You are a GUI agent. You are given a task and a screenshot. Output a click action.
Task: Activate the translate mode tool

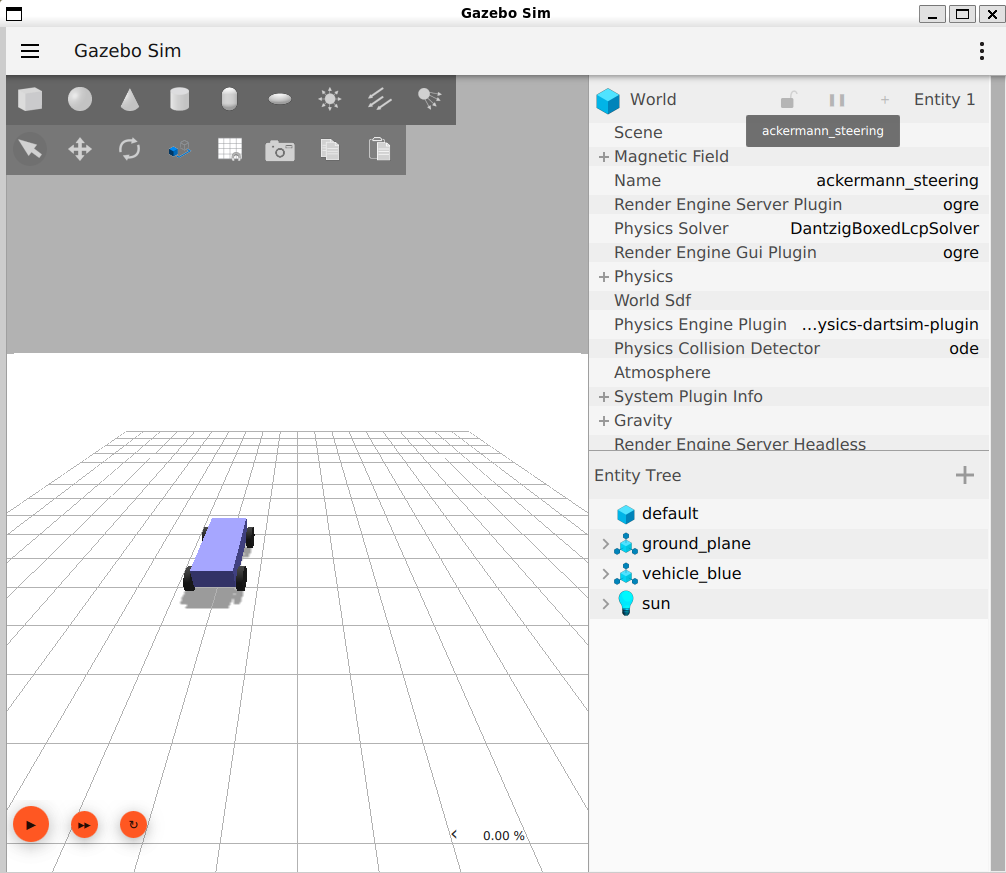click(x=80, y=149)
